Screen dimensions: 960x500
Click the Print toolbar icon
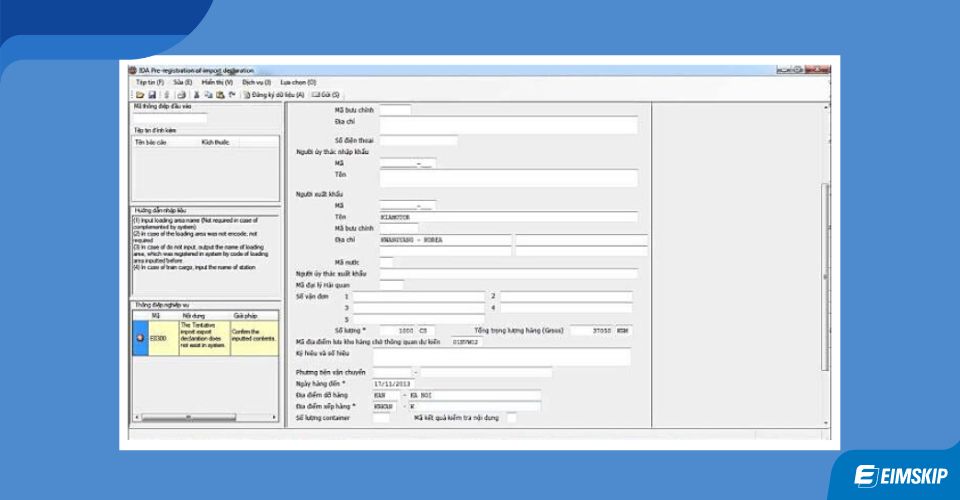[181, 94]
